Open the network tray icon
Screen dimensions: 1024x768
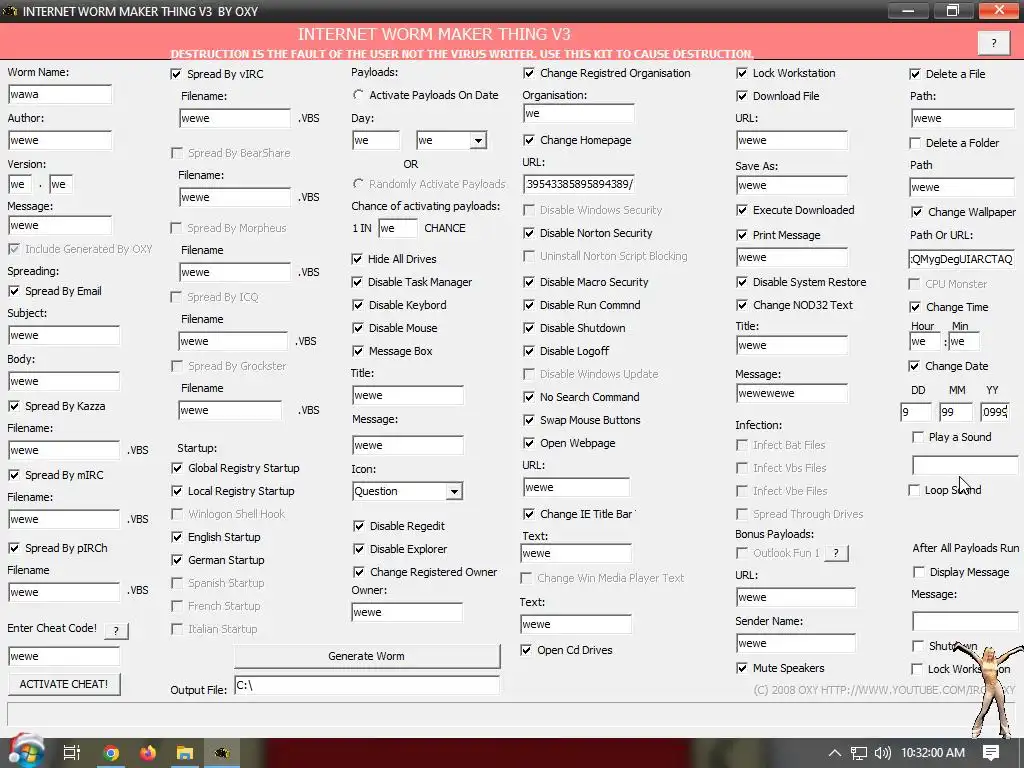coord(859,753)
